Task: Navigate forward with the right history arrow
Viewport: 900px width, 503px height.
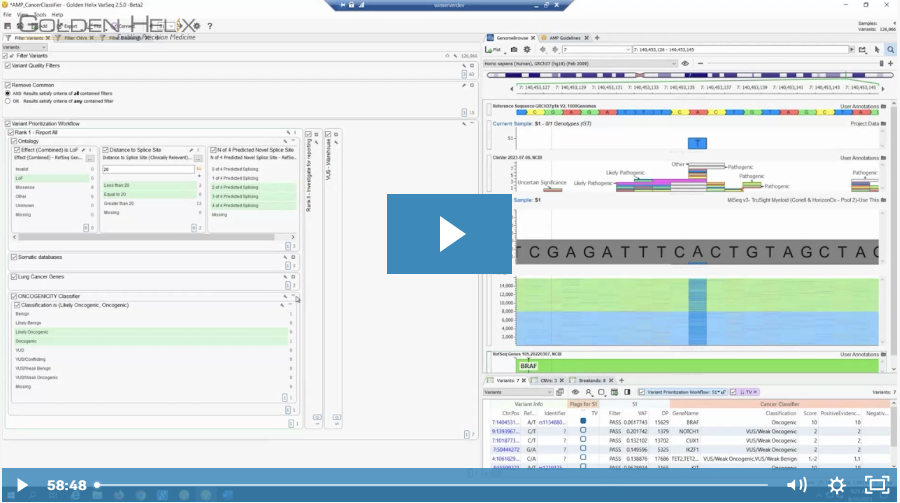Action: (554, 50)
